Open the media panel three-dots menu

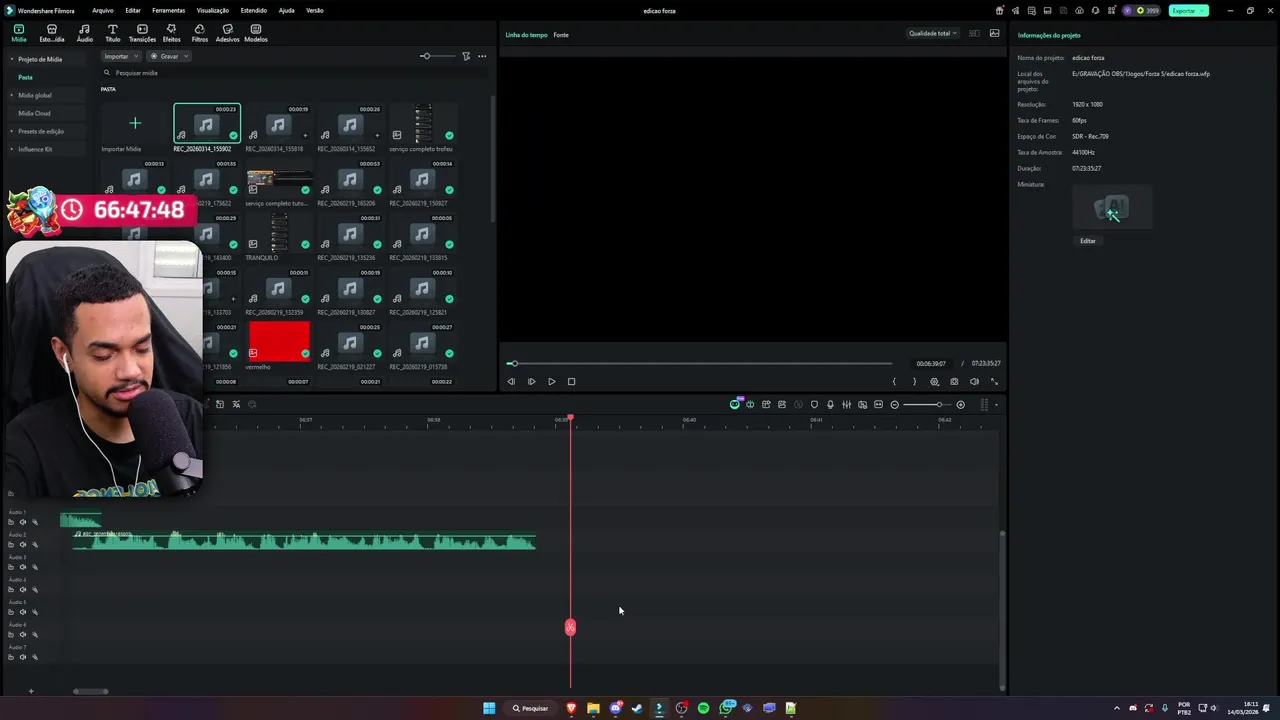click(482, 56)
